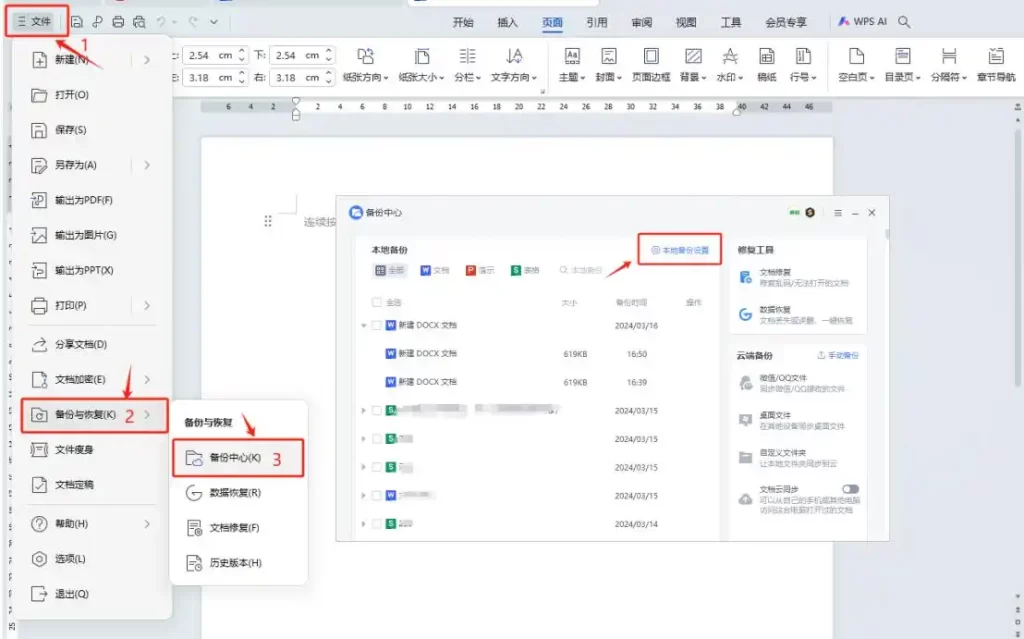
Task: Click the 本地备份 search field
Action: (585, 270)
